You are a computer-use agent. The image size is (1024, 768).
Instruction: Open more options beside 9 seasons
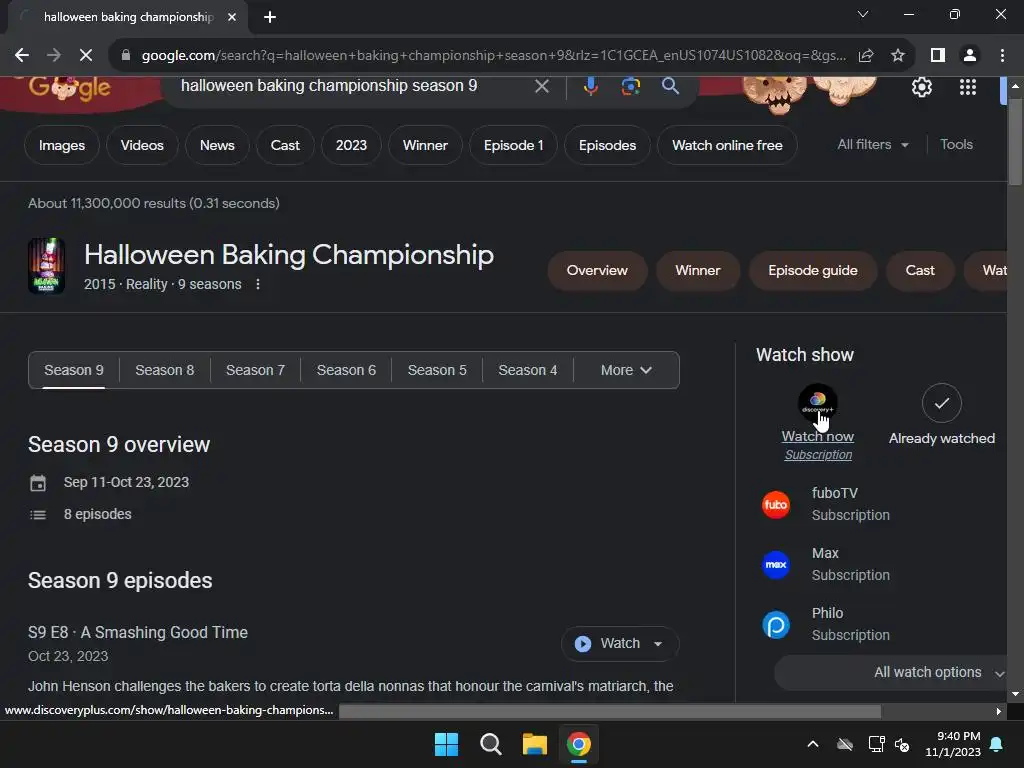click(x=258, y=284)
